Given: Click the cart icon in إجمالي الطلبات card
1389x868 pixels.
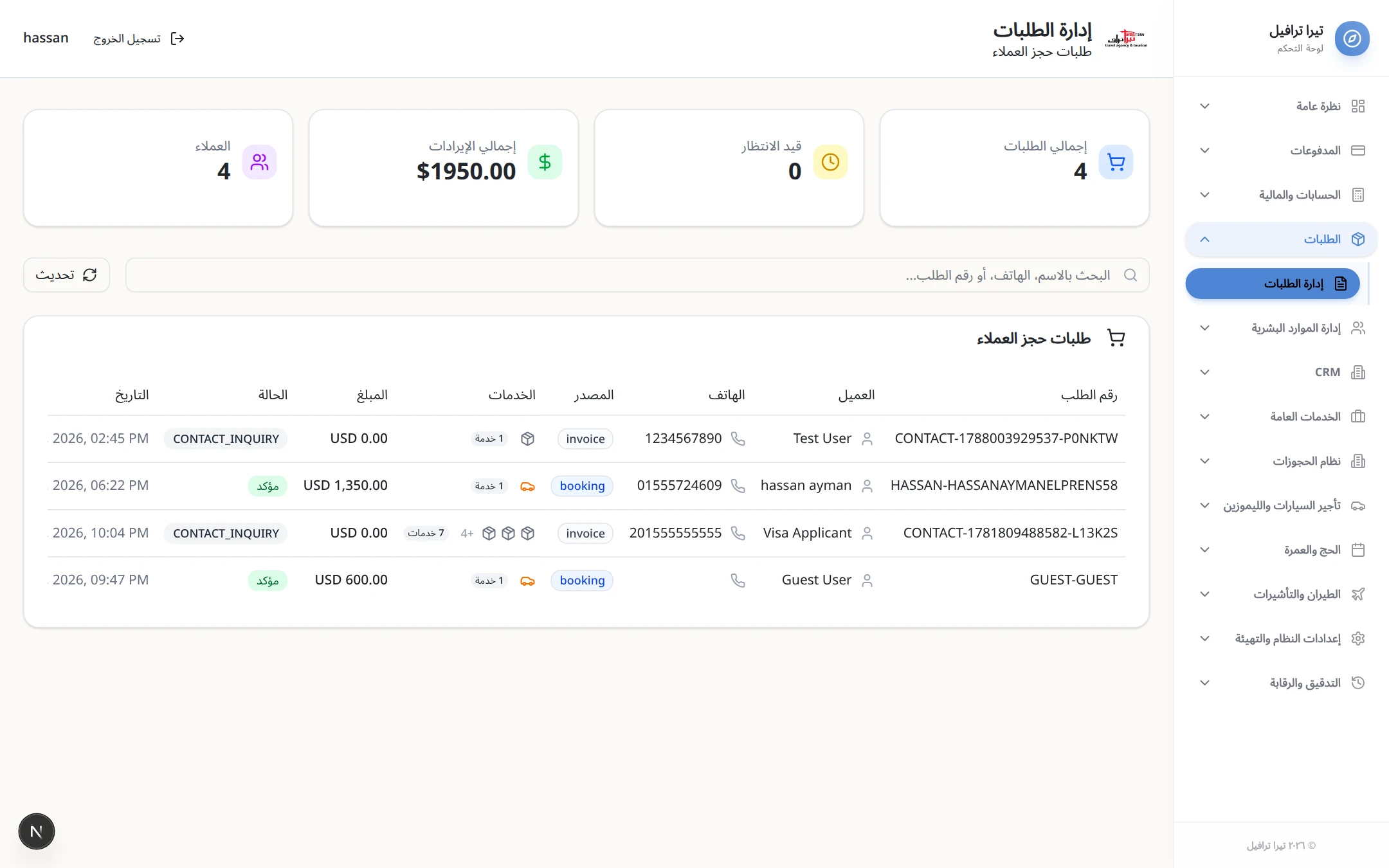Looking at the screenshot, I should (x=1116, y=162).
